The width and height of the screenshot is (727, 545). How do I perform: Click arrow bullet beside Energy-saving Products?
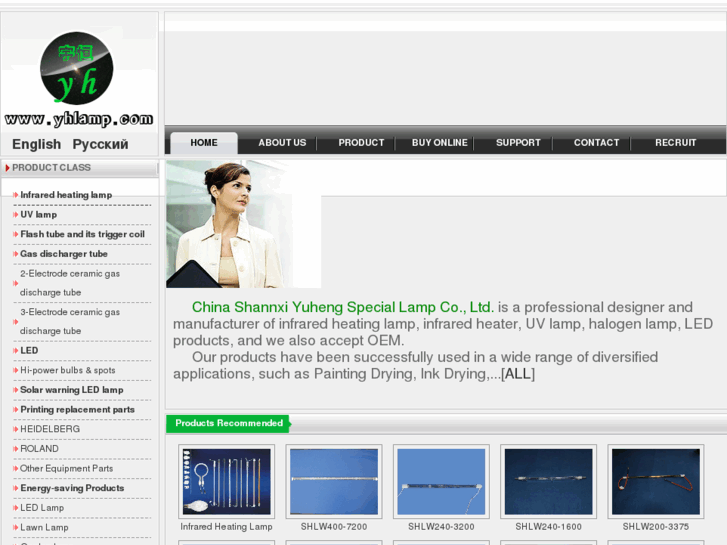point(16,488)
